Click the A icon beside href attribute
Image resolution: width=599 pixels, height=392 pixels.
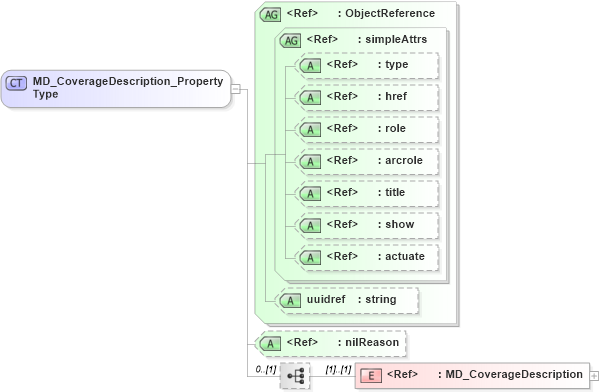[x=310, y=98]
